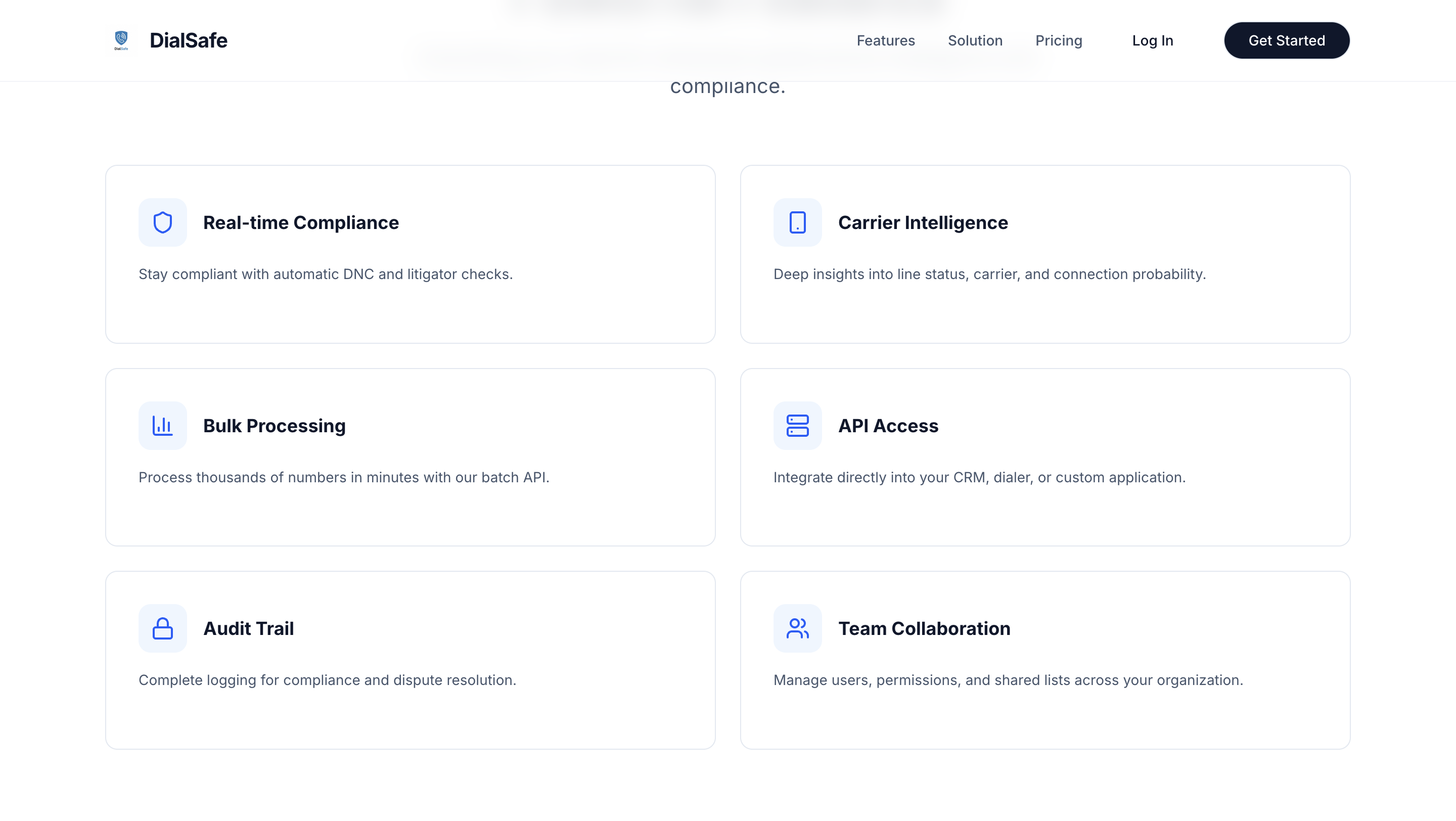This screenshot has height=821, width=1456.
Task: Click the Bulk Processing card heading
Action: [x=274, y=426]
